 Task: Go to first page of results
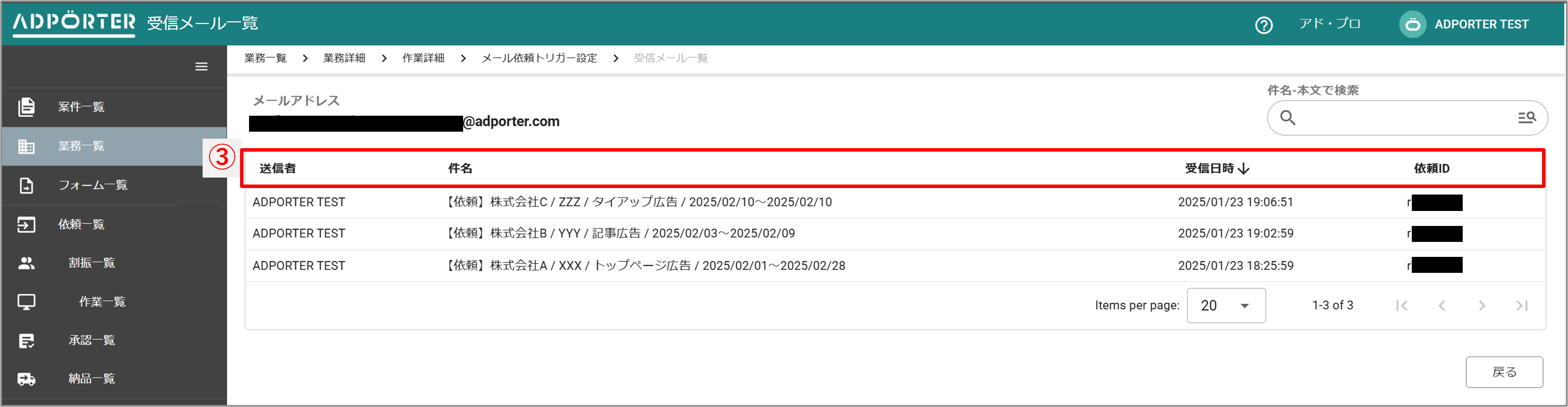(1401, 305)
